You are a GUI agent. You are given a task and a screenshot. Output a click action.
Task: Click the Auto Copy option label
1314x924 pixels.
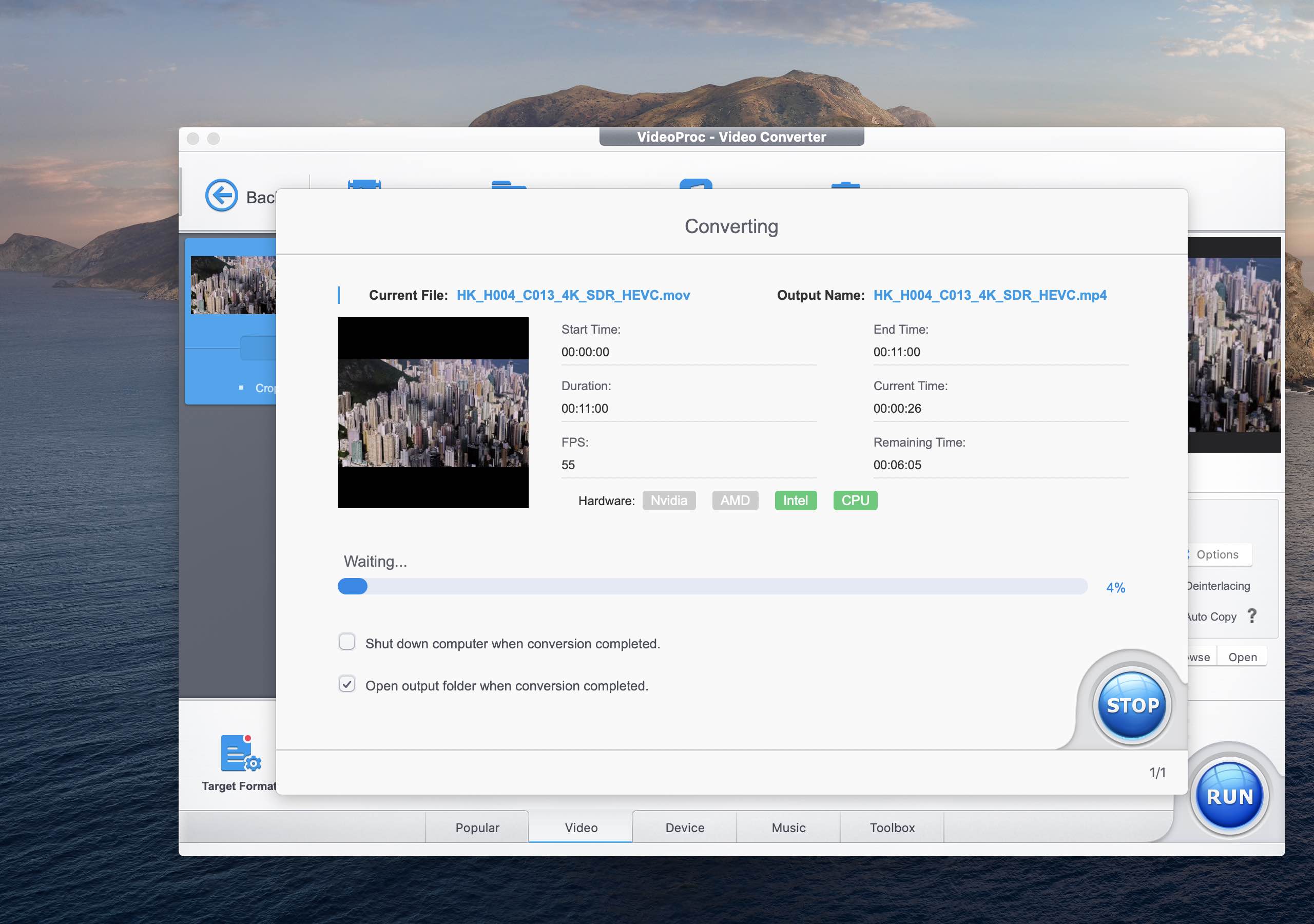(x=1212, y=617)
